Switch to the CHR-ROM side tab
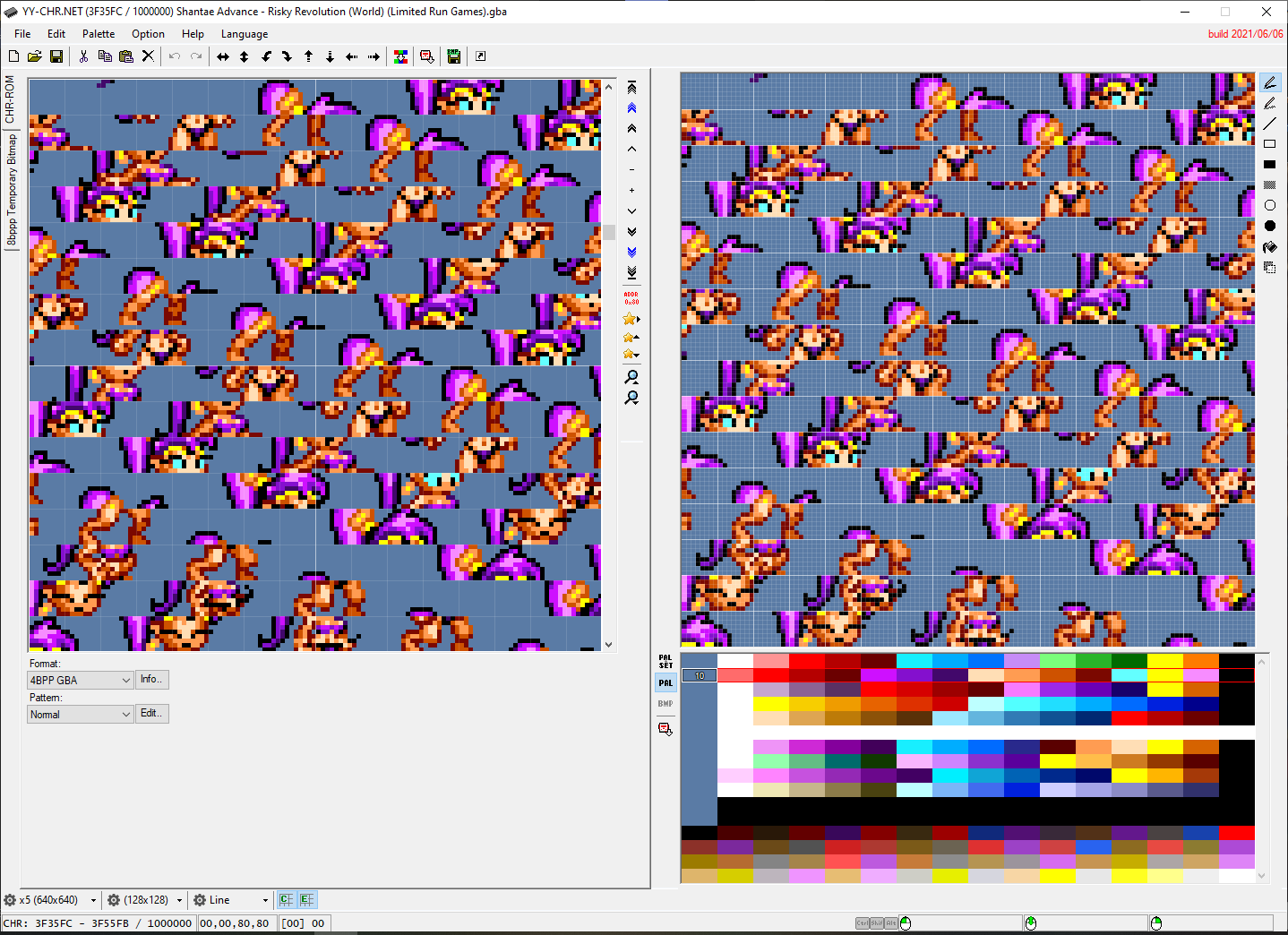Screen dimensions: 1288x935 (10, 99)
